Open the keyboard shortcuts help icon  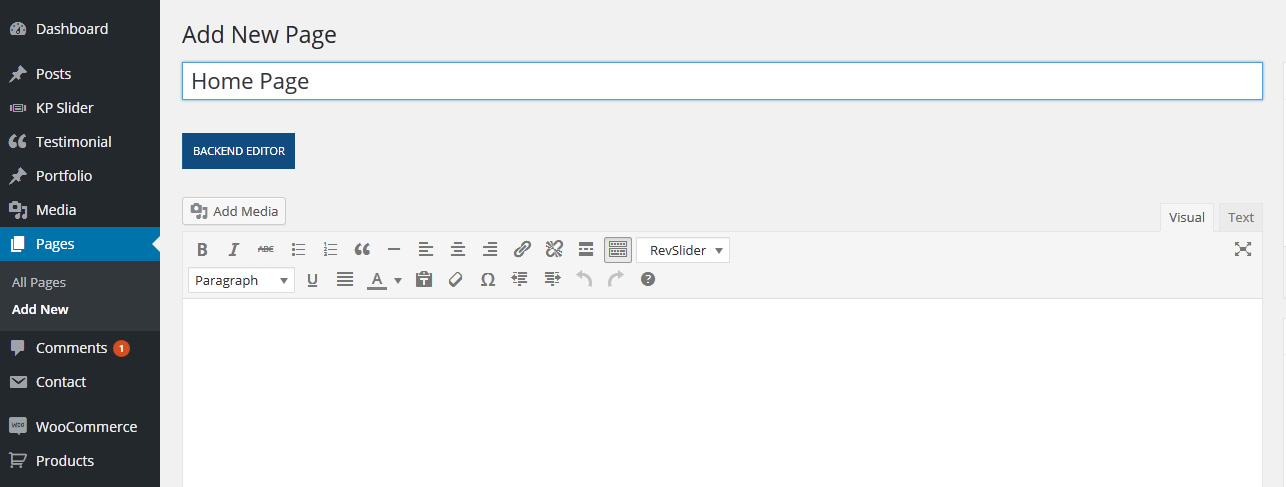pyautogui.click(x=648, y=280)
